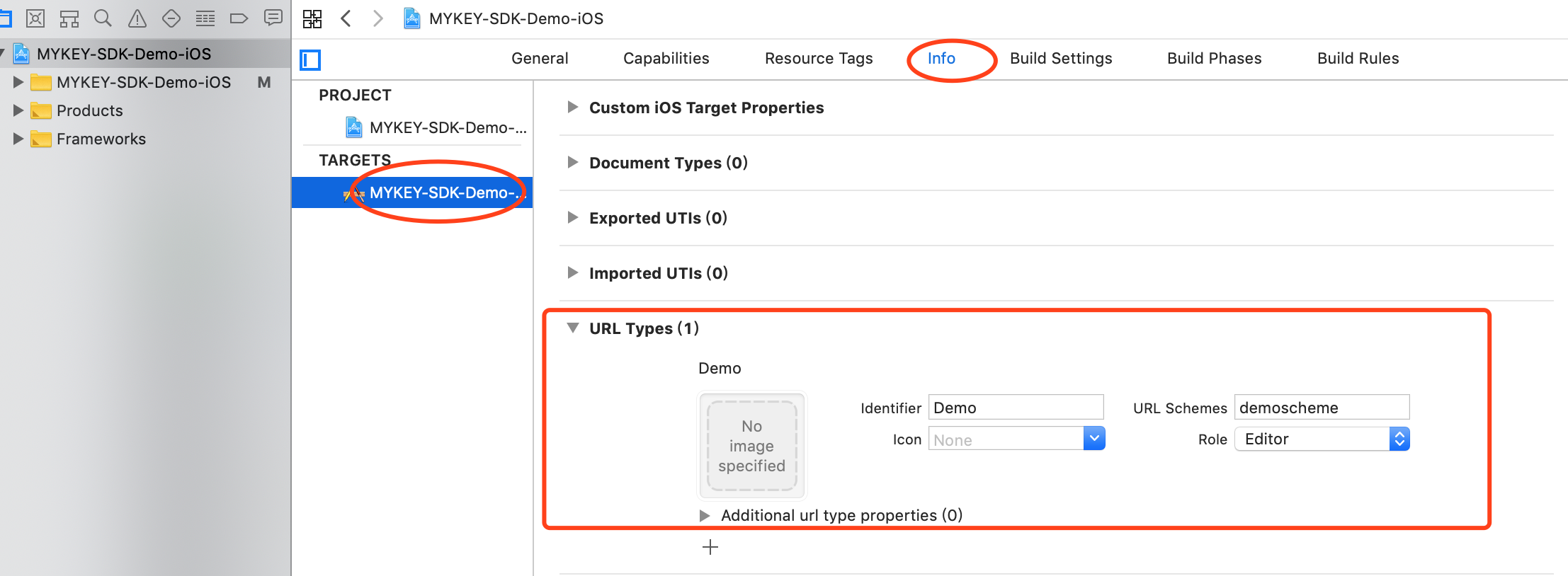
Task: Open the symbol navigator icon
Action: point(69,18)
